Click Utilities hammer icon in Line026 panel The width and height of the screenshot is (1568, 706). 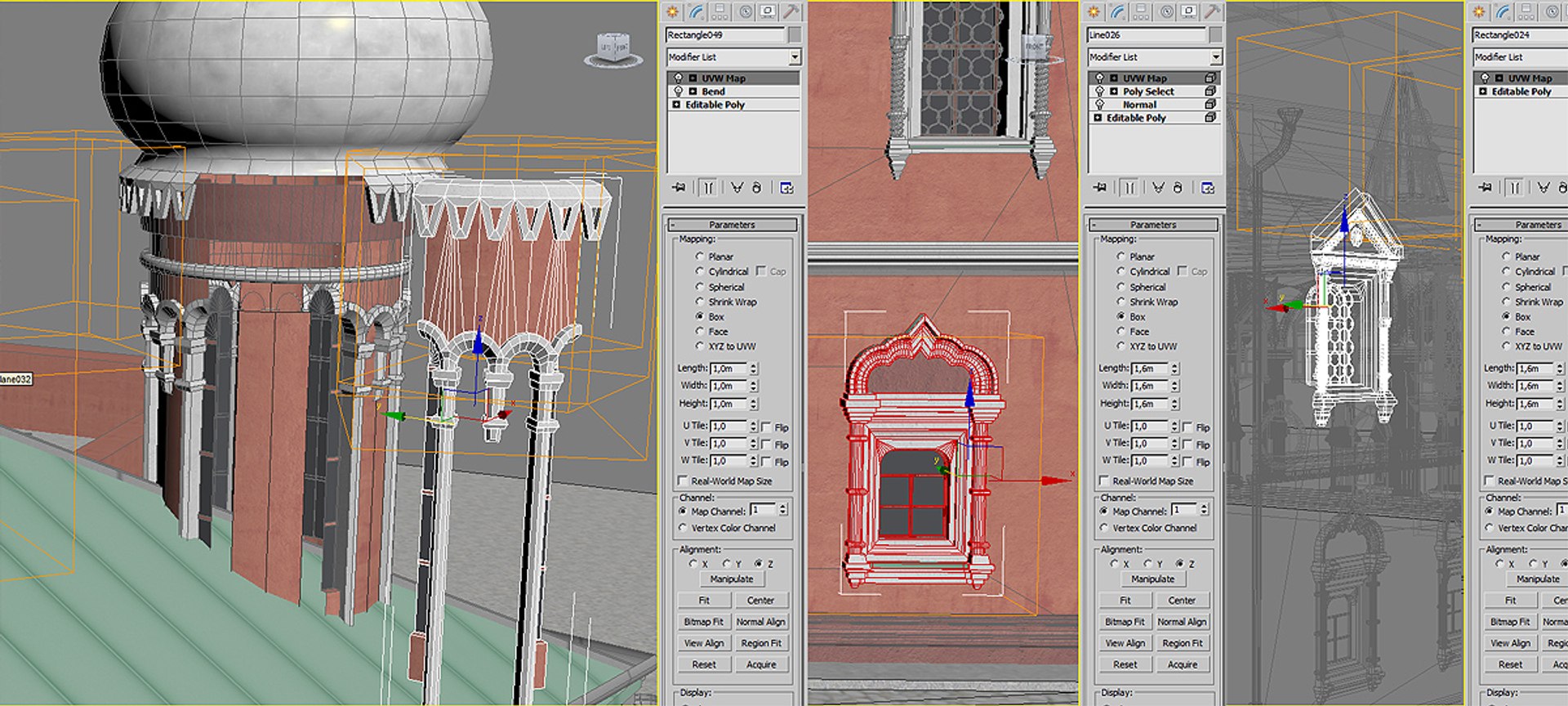click(x=1213, y=11)
